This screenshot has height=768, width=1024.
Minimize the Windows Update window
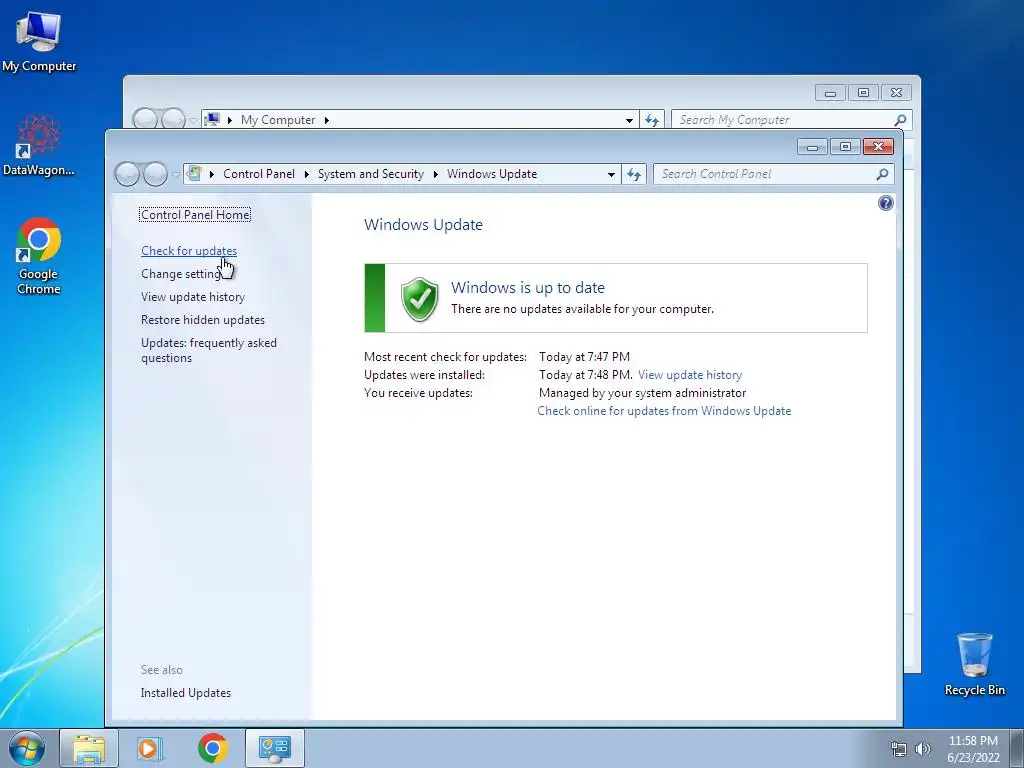(x=812, y=147)
